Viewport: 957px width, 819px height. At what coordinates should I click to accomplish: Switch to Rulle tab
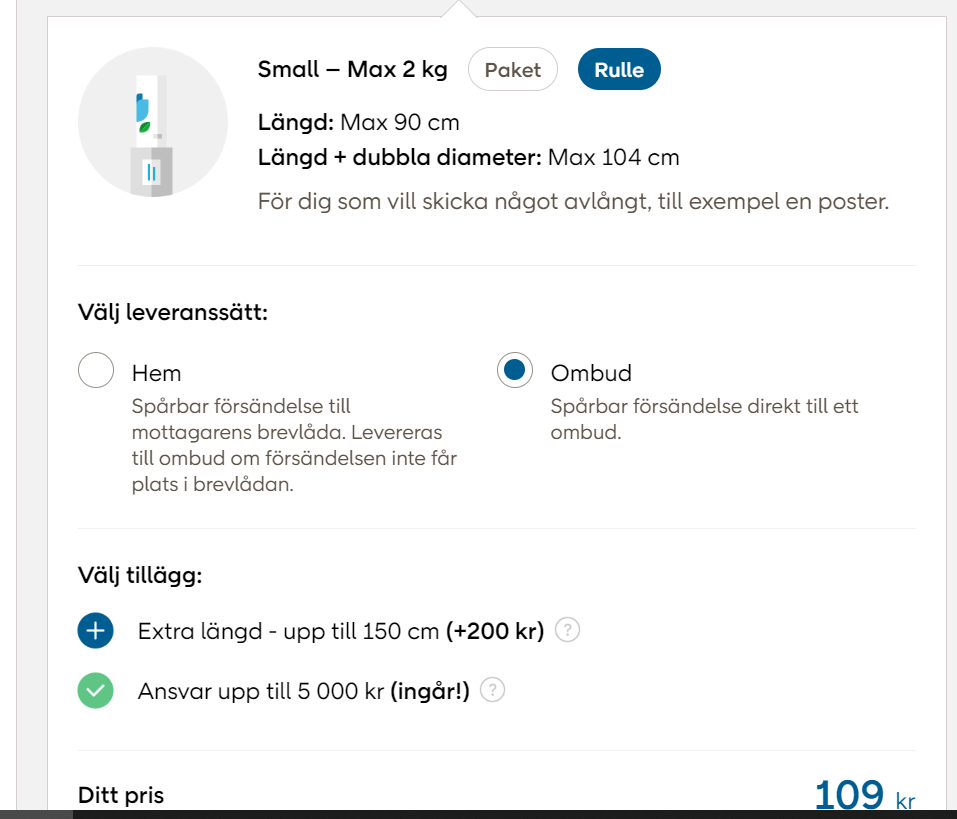pos(619,70)
